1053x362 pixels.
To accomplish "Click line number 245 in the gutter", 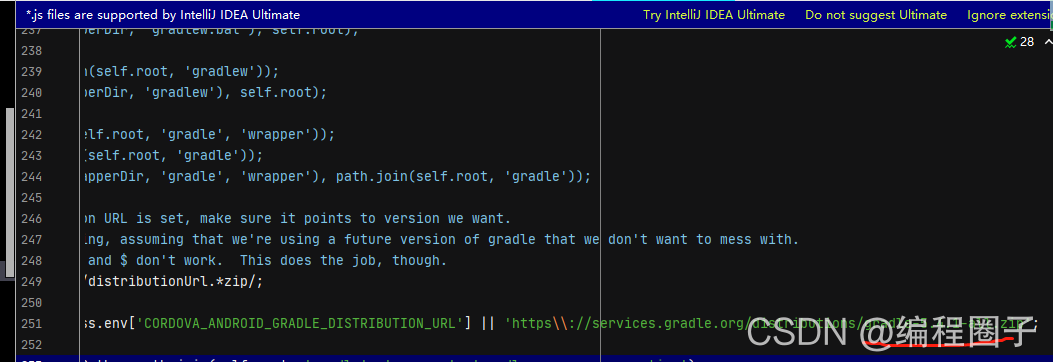I will (x=32, y=197).
